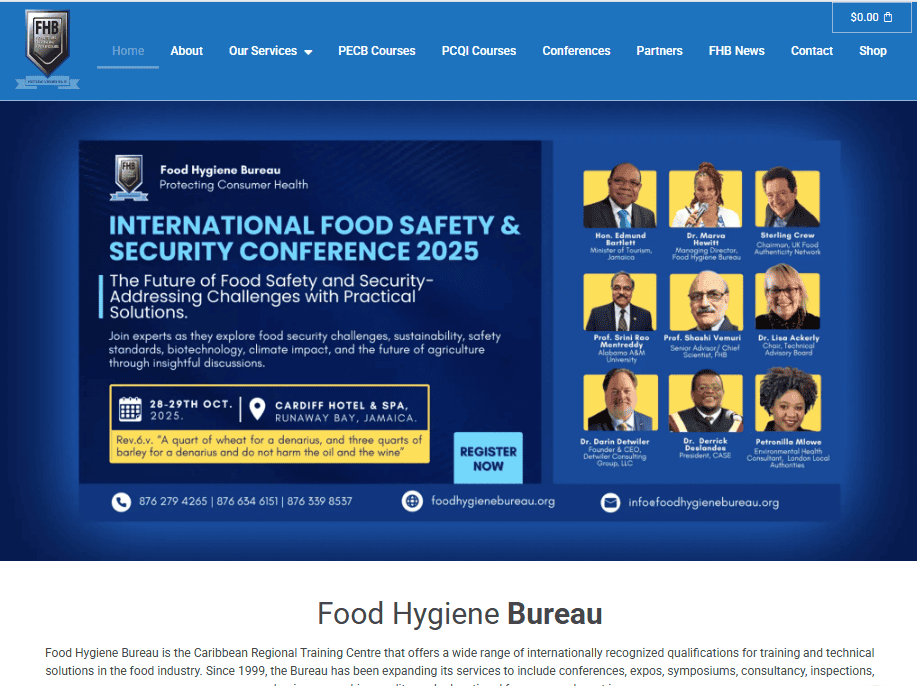Expand the Our Services dropdown arrow
The image size is (917, 686).
(308, 52)
